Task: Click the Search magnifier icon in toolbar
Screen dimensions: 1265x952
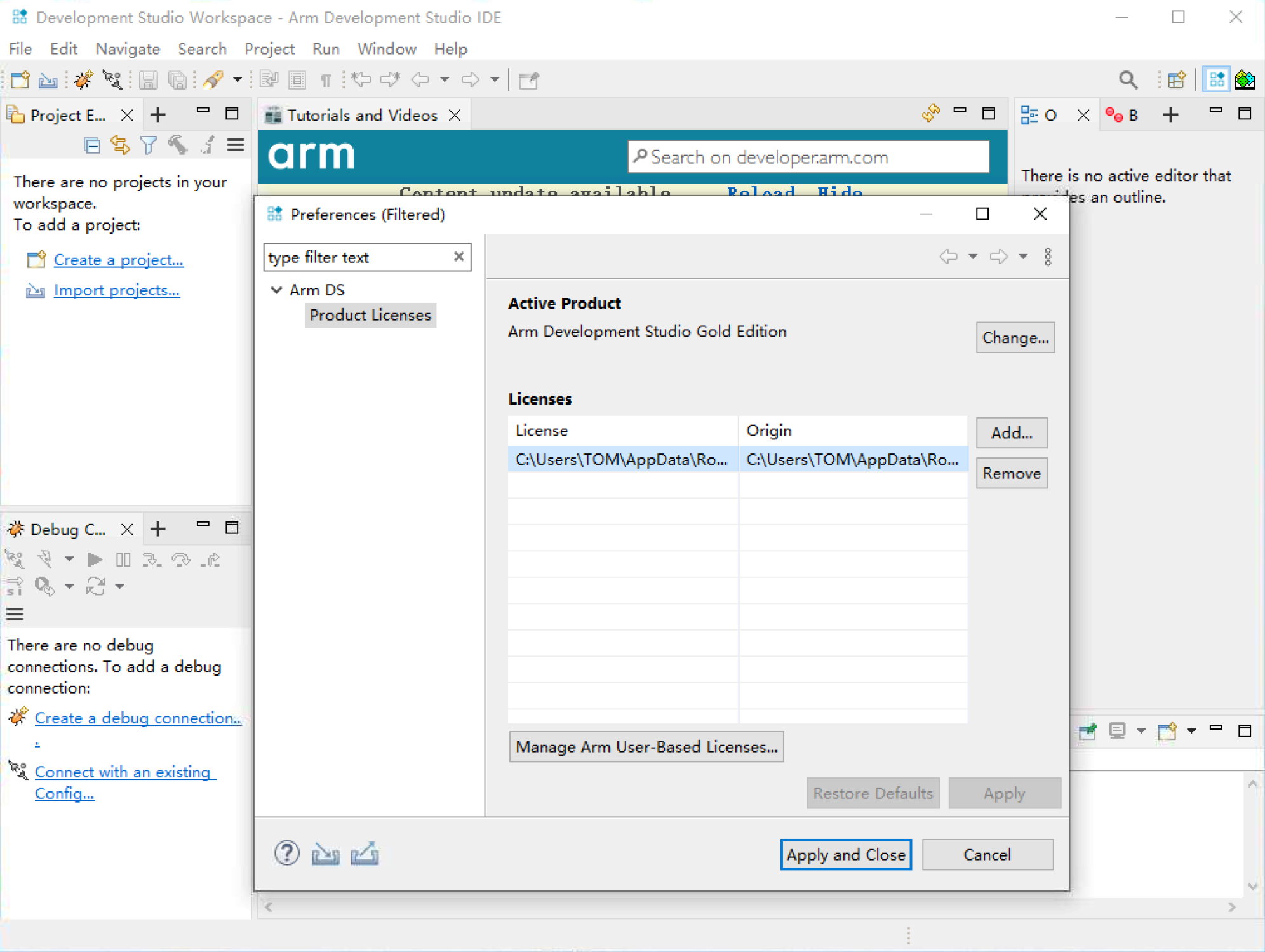Action: pyautogui.click(x=1128, y=80)
